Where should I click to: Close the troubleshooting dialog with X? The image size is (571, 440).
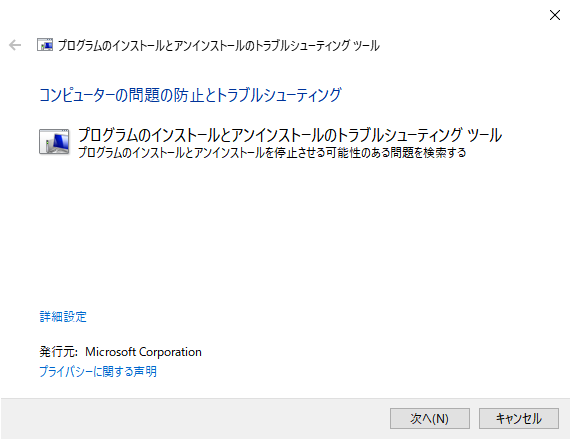coord(555,15)
